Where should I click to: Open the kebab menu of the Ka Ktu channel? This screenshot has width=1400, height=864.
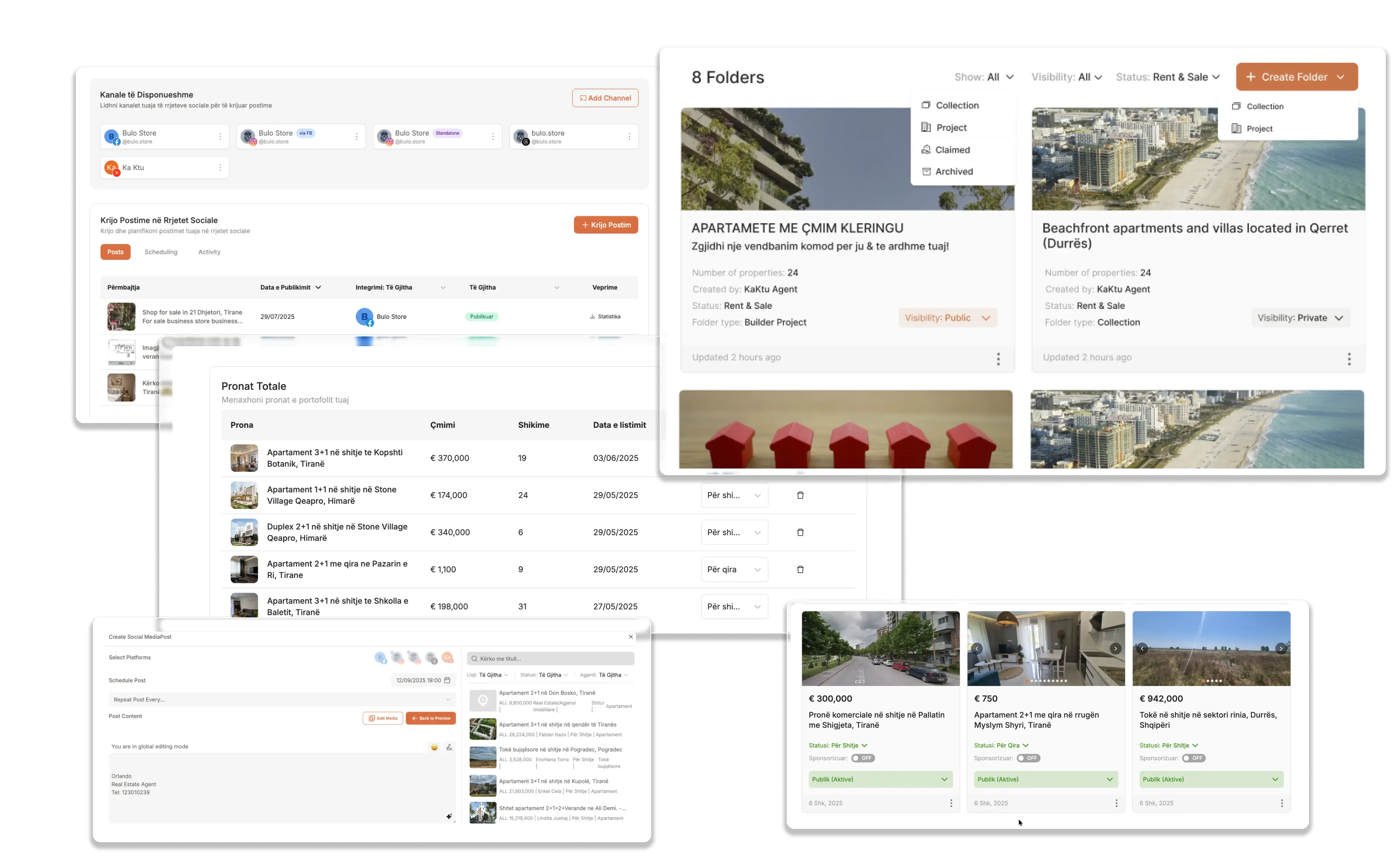pos(220,168)
